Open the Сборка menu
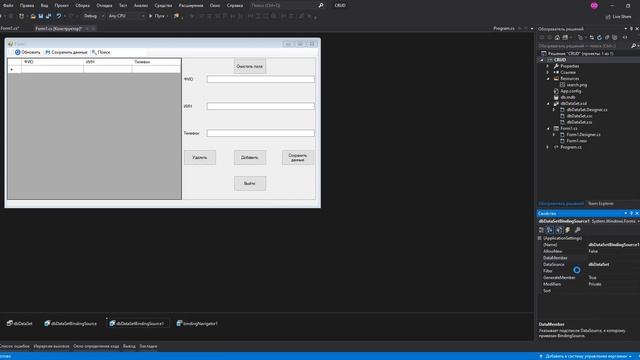The height and width of the screenshot is (360, 640). [82, 5]
